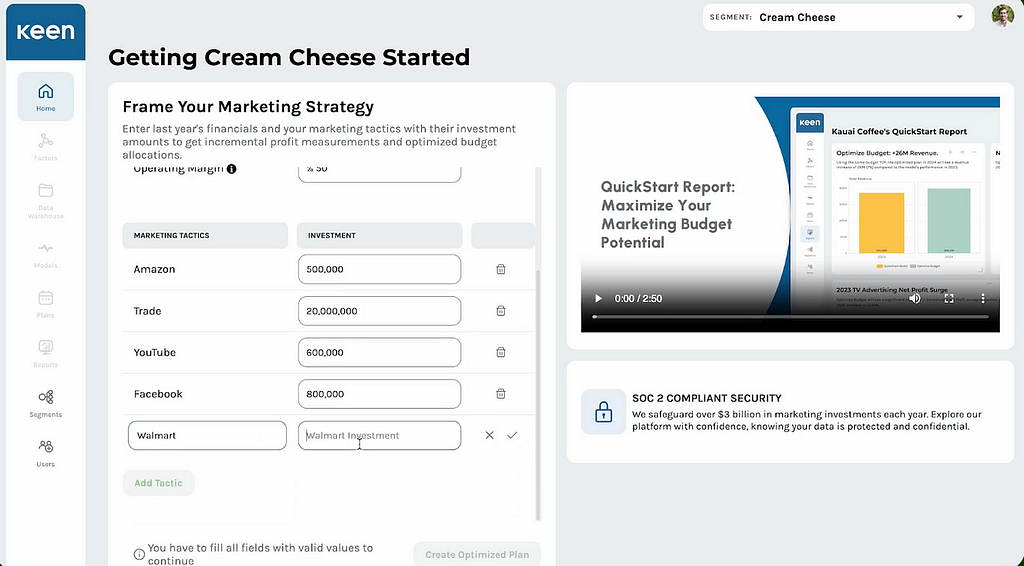Delete the Amazon tactic row
This screenshot has width=1024, height=566.
tap(501, 269)
